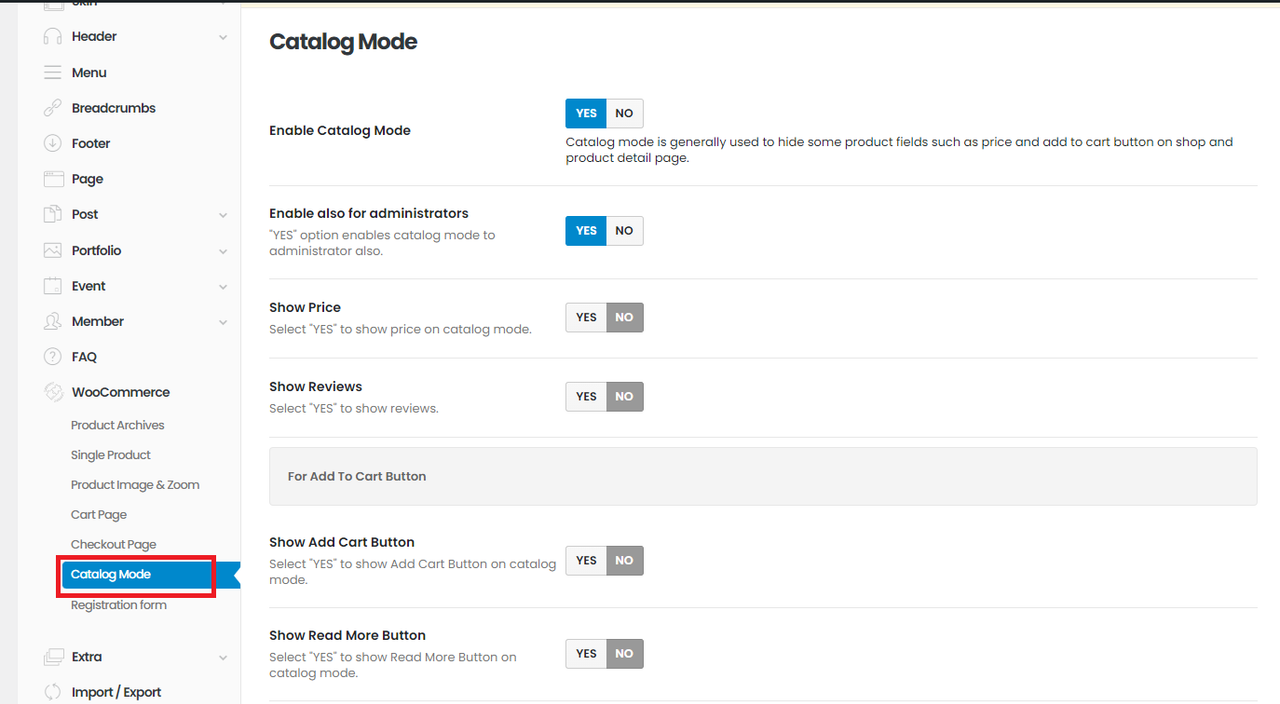Screen dimensions: 1280x704
Task: Open the FAQ settings section
Action: (x=84, y=357)
